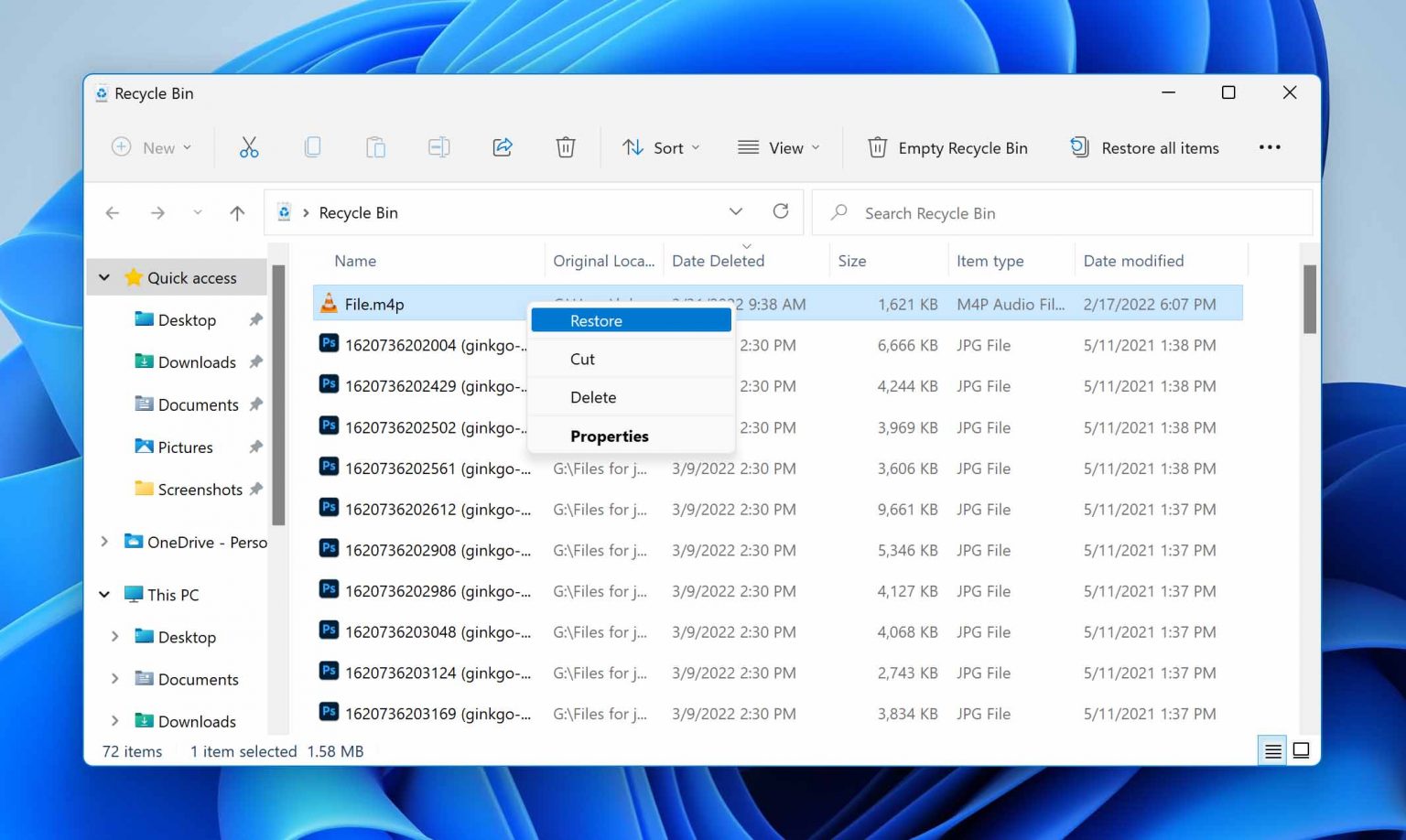The width and height of the screenshot is (1406, 840).
Task: Click the Copy icon on the toolbar
Action: click(x=312, y=146)
